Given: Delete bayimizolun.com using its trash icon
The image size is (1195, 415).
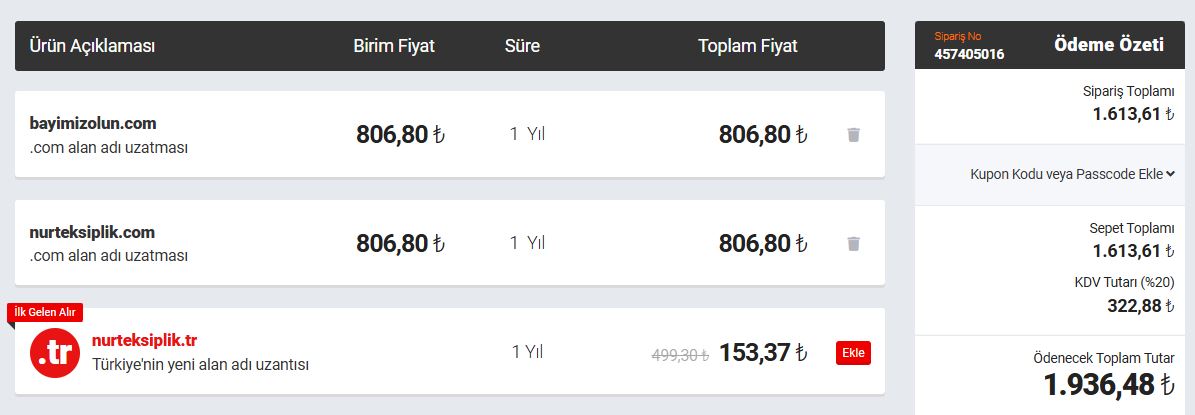Looking at the screenshot, I should pyautogui.click(x=854, y=135).
